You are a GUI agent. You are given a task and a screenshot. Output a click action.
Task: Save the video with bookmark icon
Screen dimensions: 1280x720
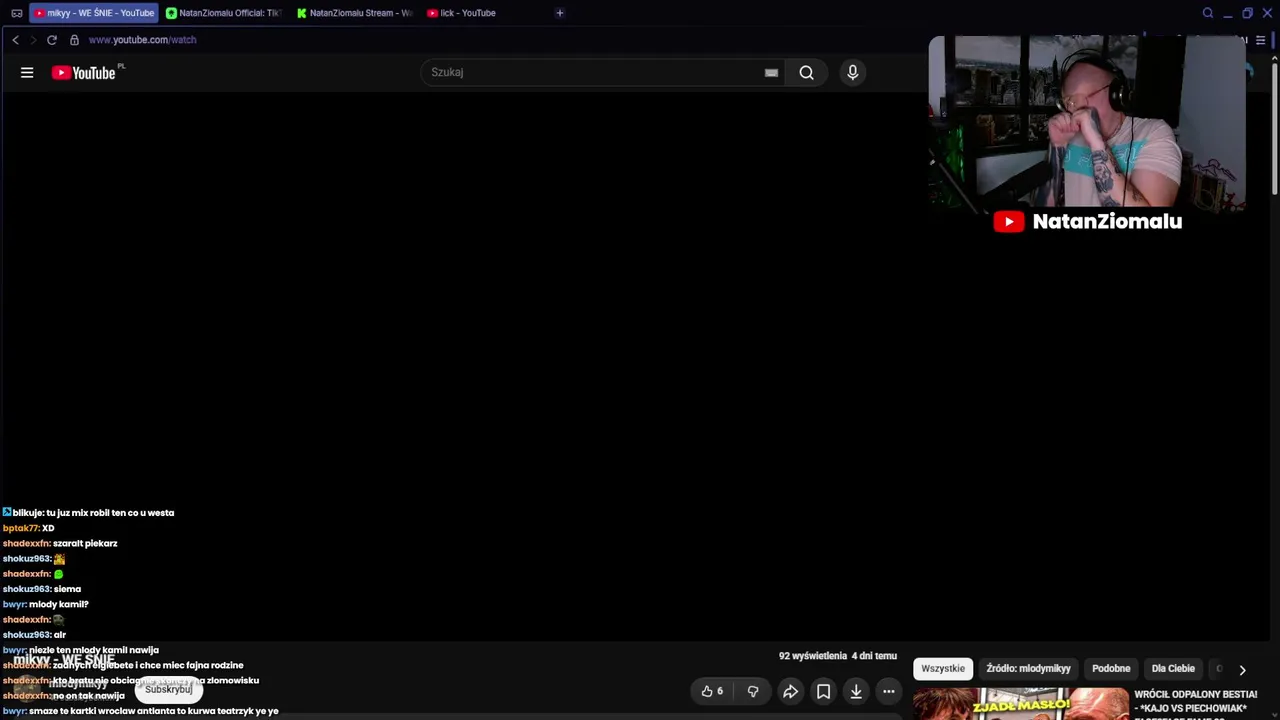point(823,691)
